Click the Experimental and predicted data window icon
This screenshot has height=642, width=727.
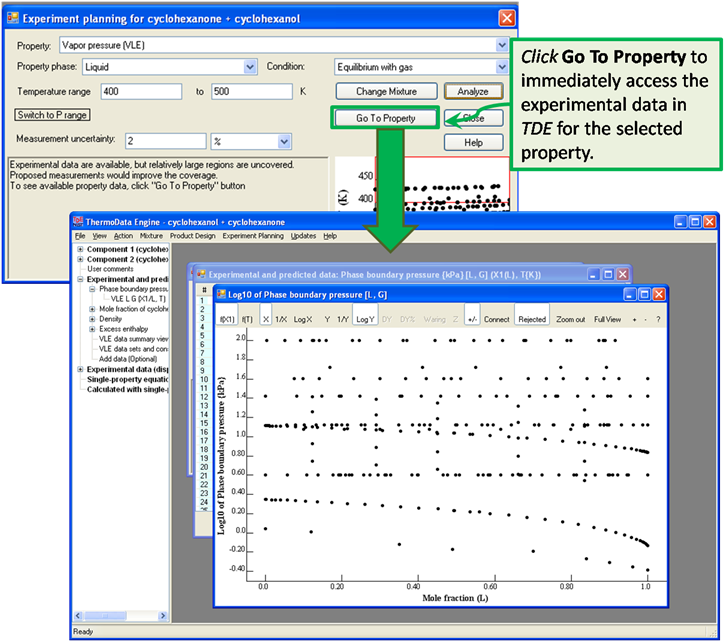pyautogui.click(x=201, y=274)
